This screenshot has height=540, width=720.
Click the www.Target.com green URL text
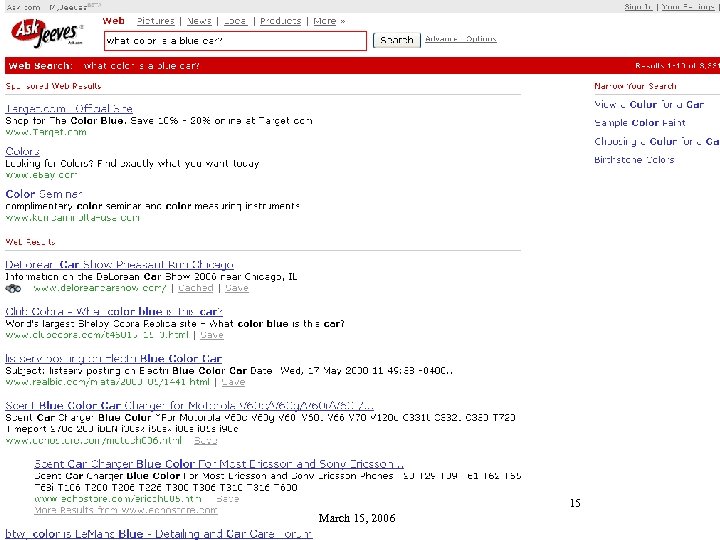(46, 132)
